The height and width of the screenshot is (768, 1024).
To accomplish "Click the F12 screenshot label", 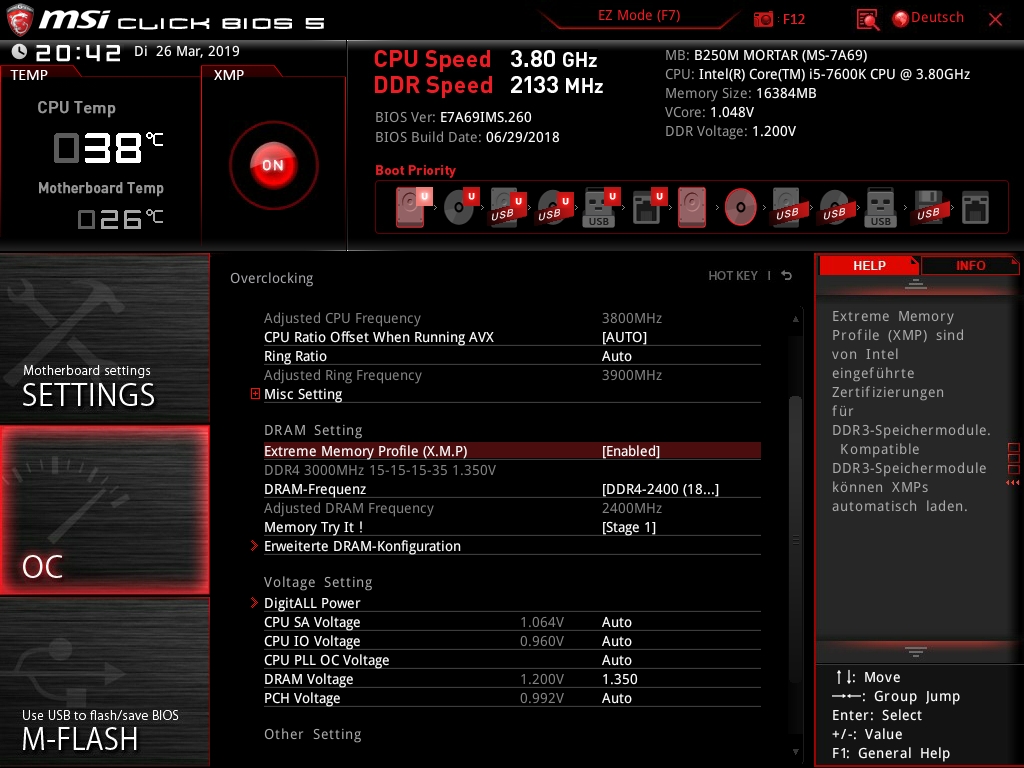I will [x=793, y=19].
